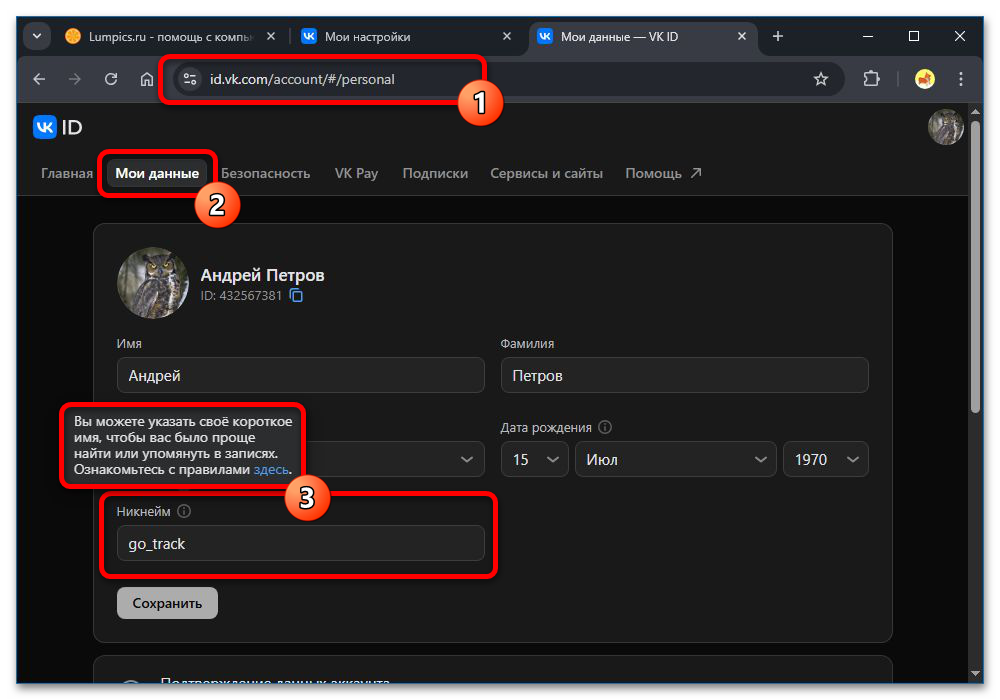Open the birth year dropdown 1970
This screenshot has width=1000, height=700.
(x=825, y=459)
